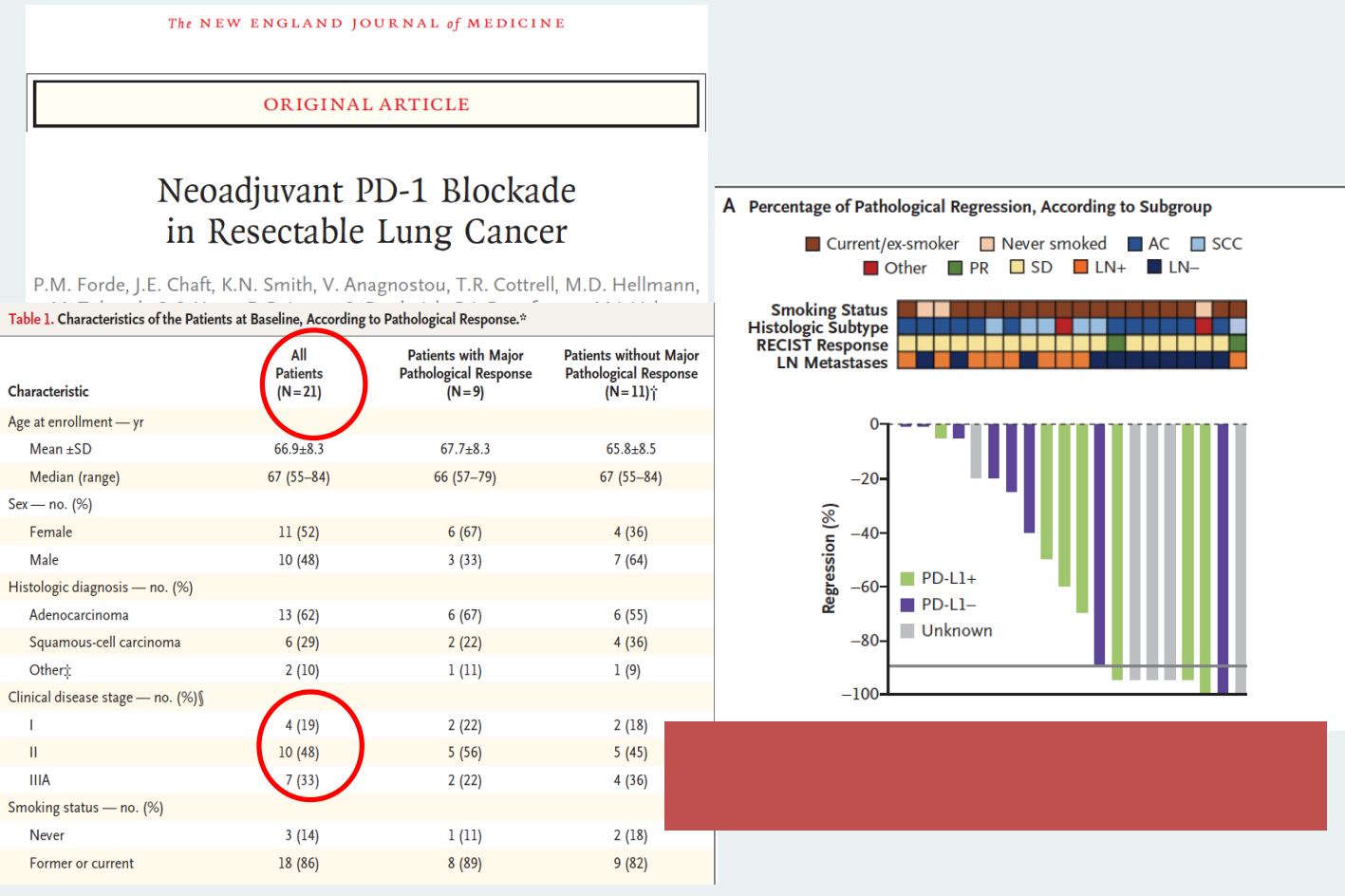Click the 'RECIST Response' heatmap row label
The width and height of the screenshot is (1345, 896).
coord(822,345)
